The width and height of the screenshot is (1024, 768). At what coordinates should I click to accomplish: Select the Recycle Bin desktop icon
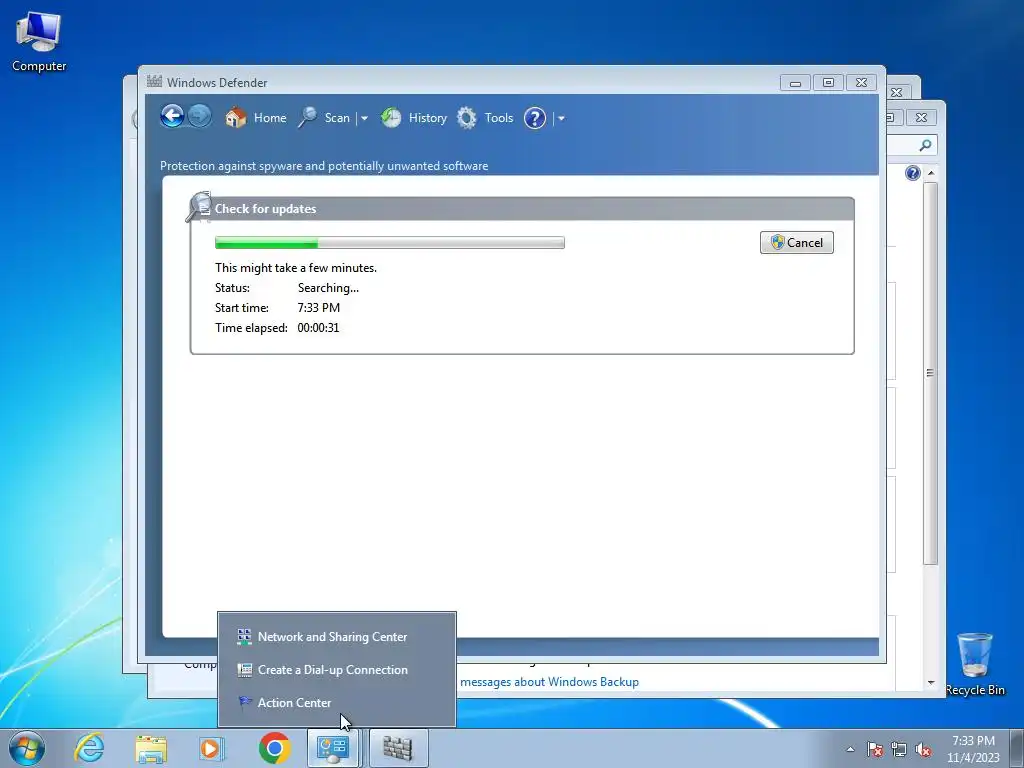click(x=974, y=664)
